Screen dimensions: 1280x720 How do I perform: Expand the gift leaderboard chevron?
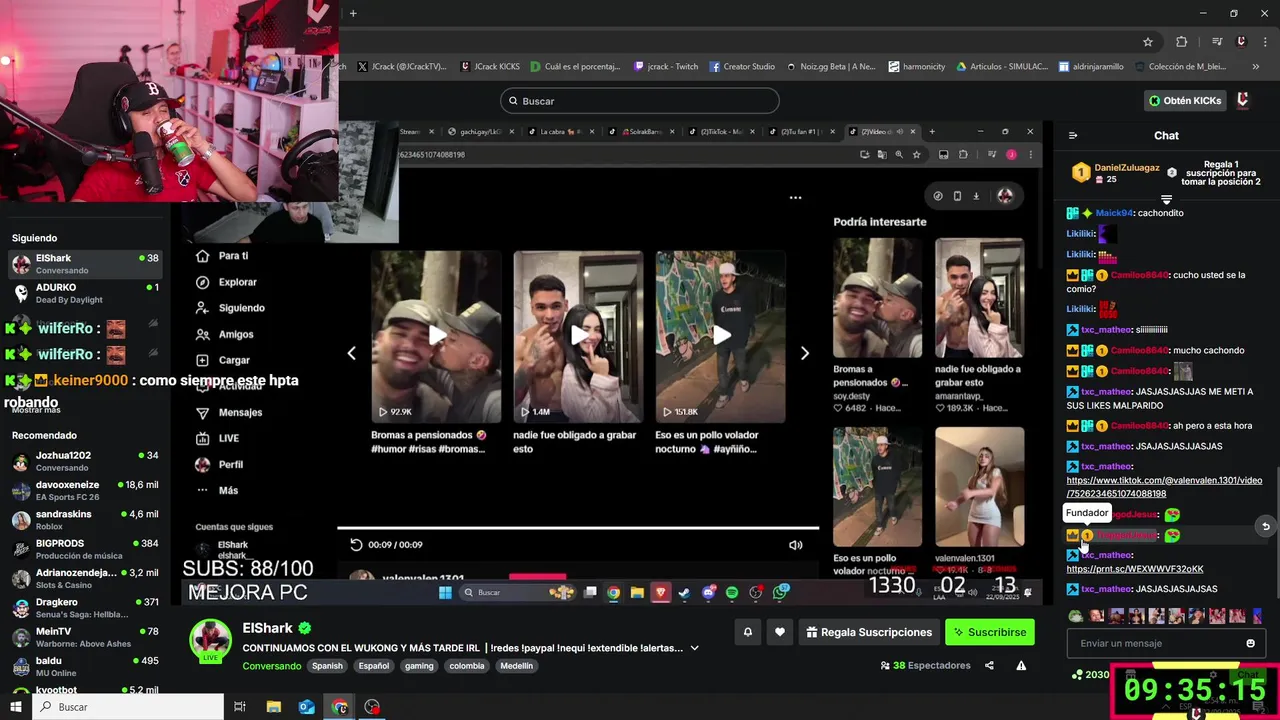(1166, 200)
